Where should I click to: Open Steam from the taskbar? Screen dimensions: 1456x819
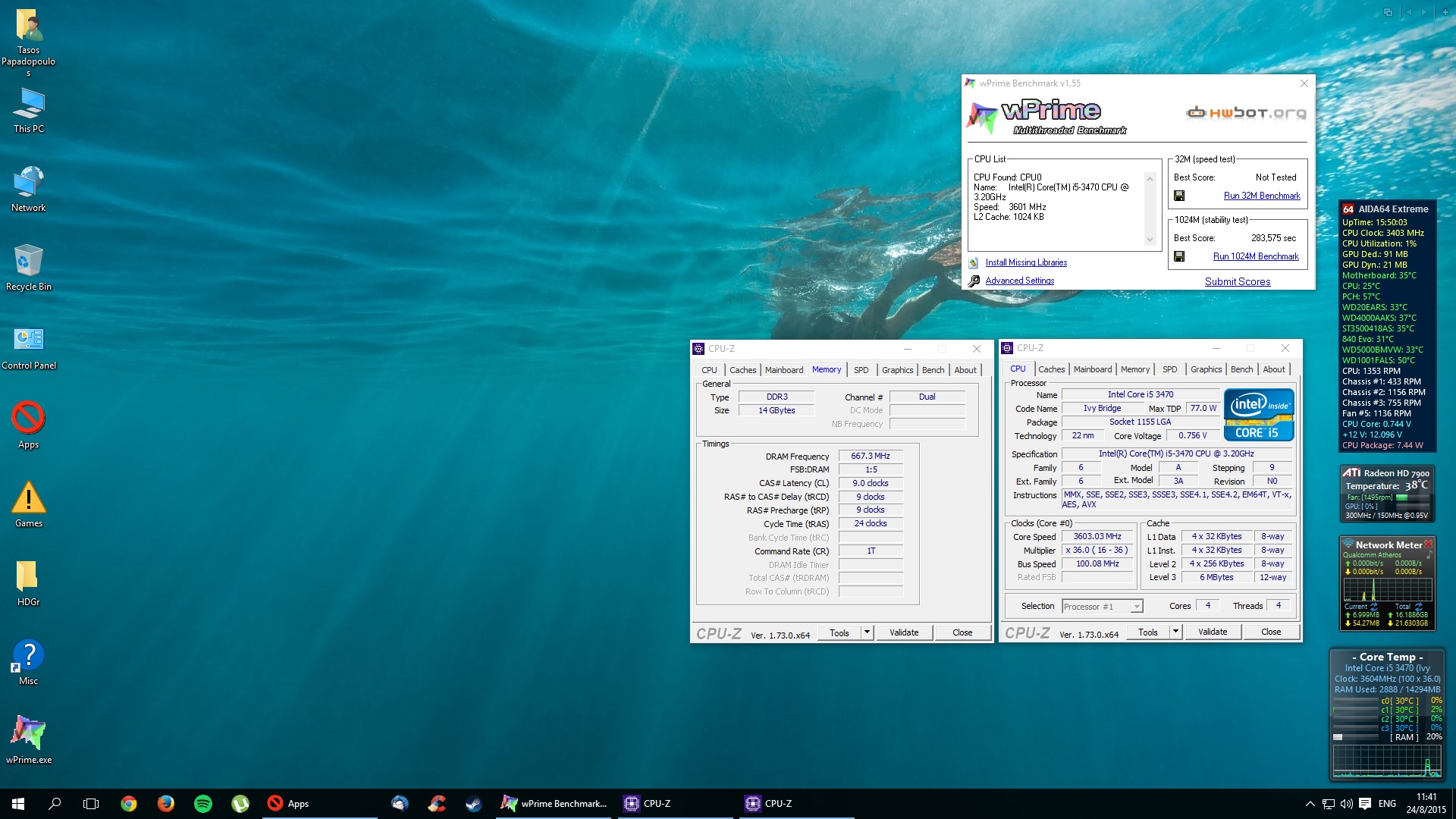point(474,804)
